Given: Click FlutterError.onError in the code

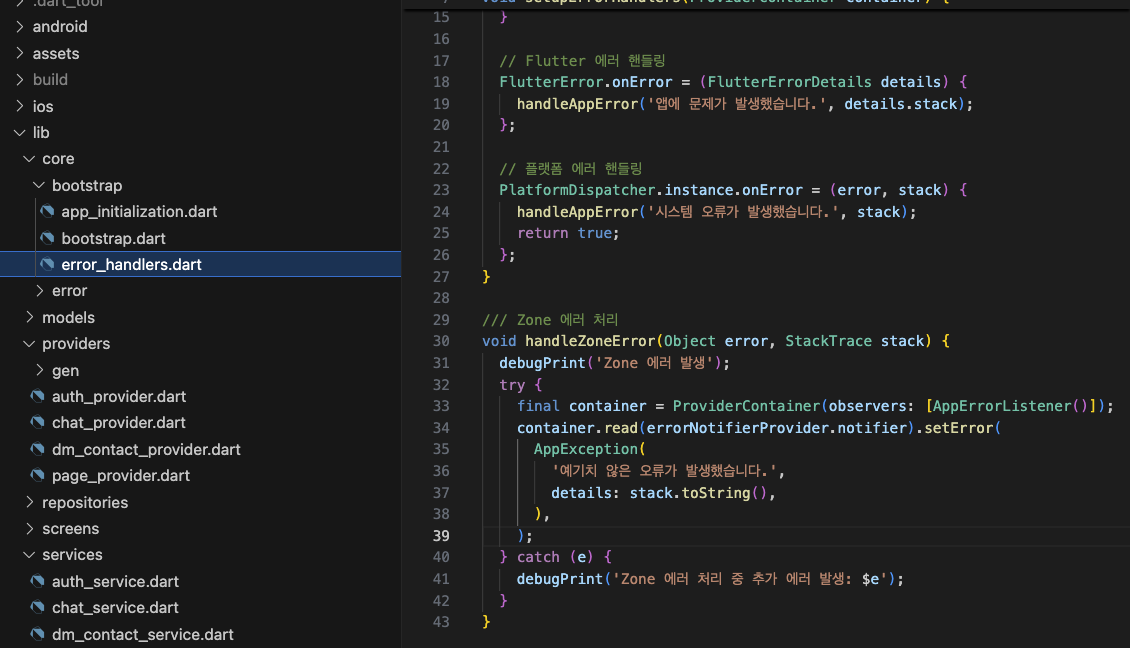Looking at the screenshot, I should click(586, 82).
